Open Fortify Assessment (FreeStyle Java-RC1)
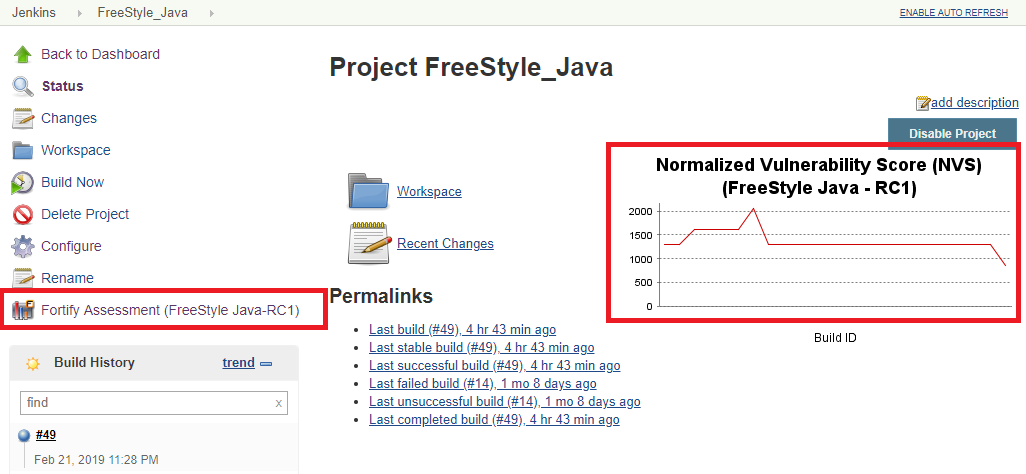Viewport: 1026px width, 474px height. point(170,310)
